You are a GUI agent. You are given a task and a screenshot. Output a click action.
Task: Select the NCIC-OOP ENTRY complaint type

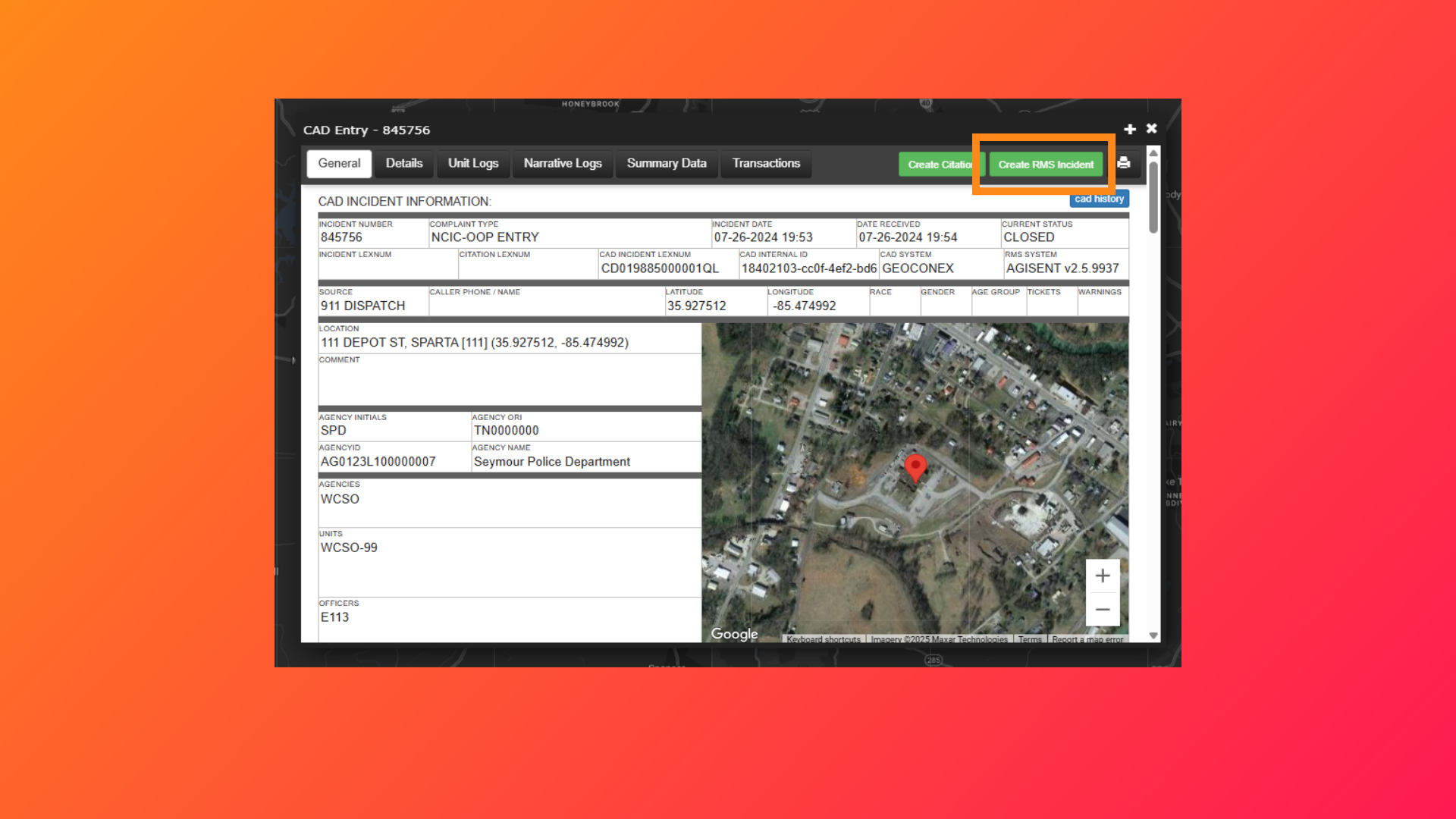(x=485, y=237)
